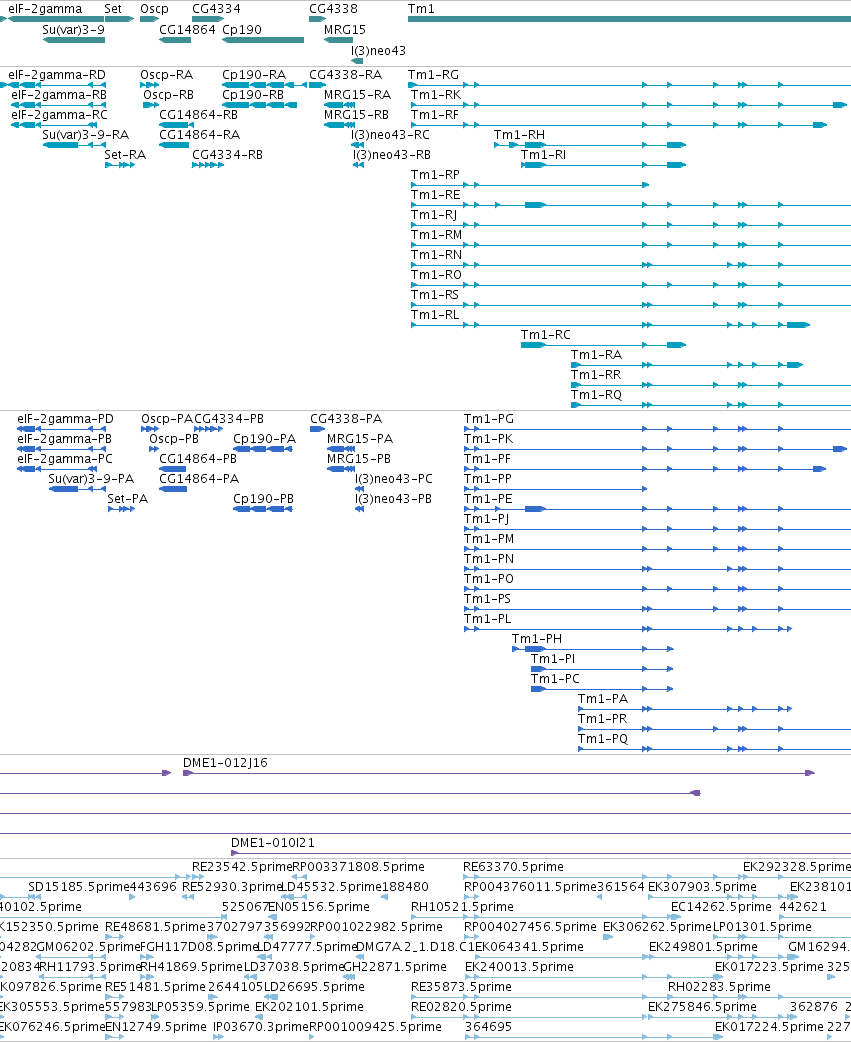Select the MRG15 gene label
The width and height of the screenshot is (851, 1042).
(345, 30)
